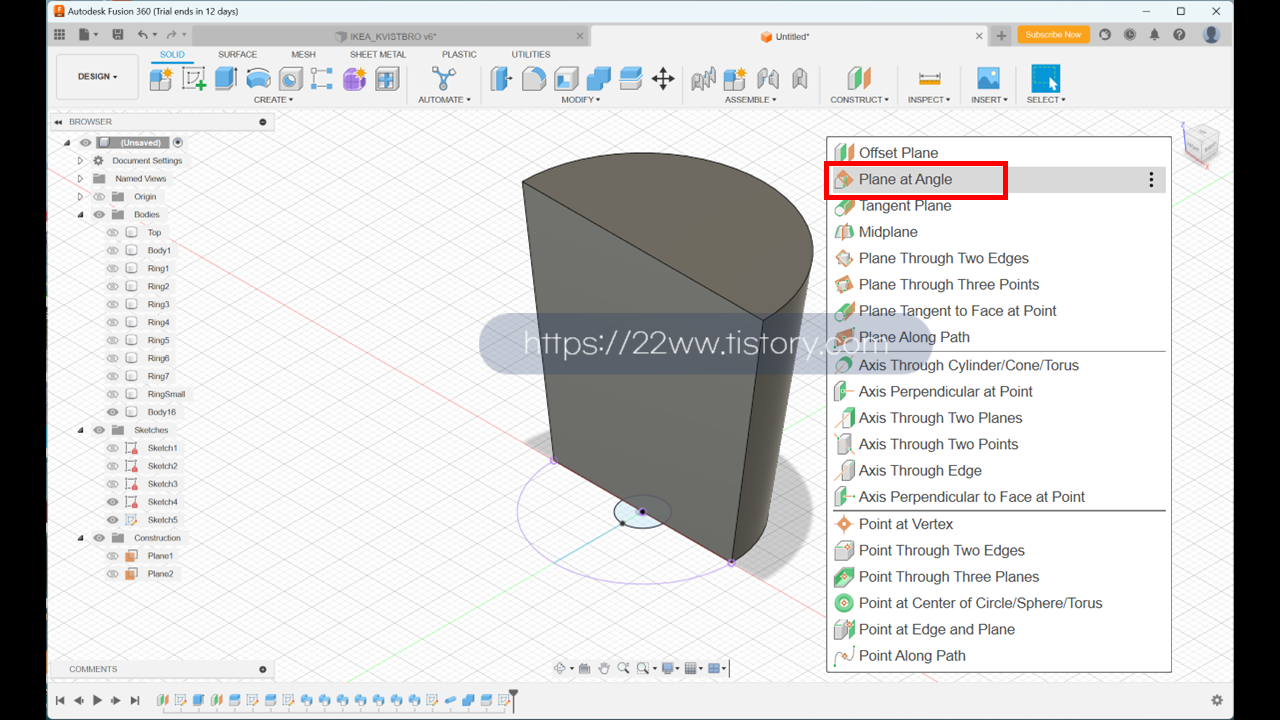Click the notifications bell icon

[x=1154, y=35]
